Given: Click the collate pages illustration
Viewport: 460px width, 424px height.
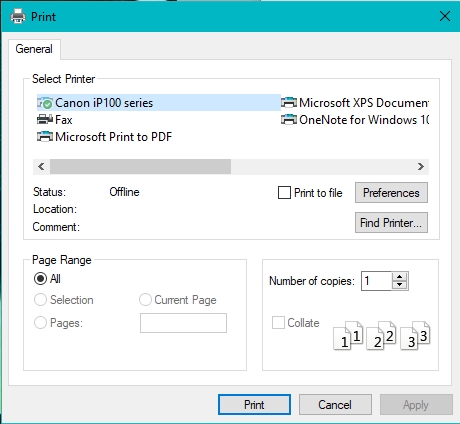Looking at the screenshot, I should (382, 335).
